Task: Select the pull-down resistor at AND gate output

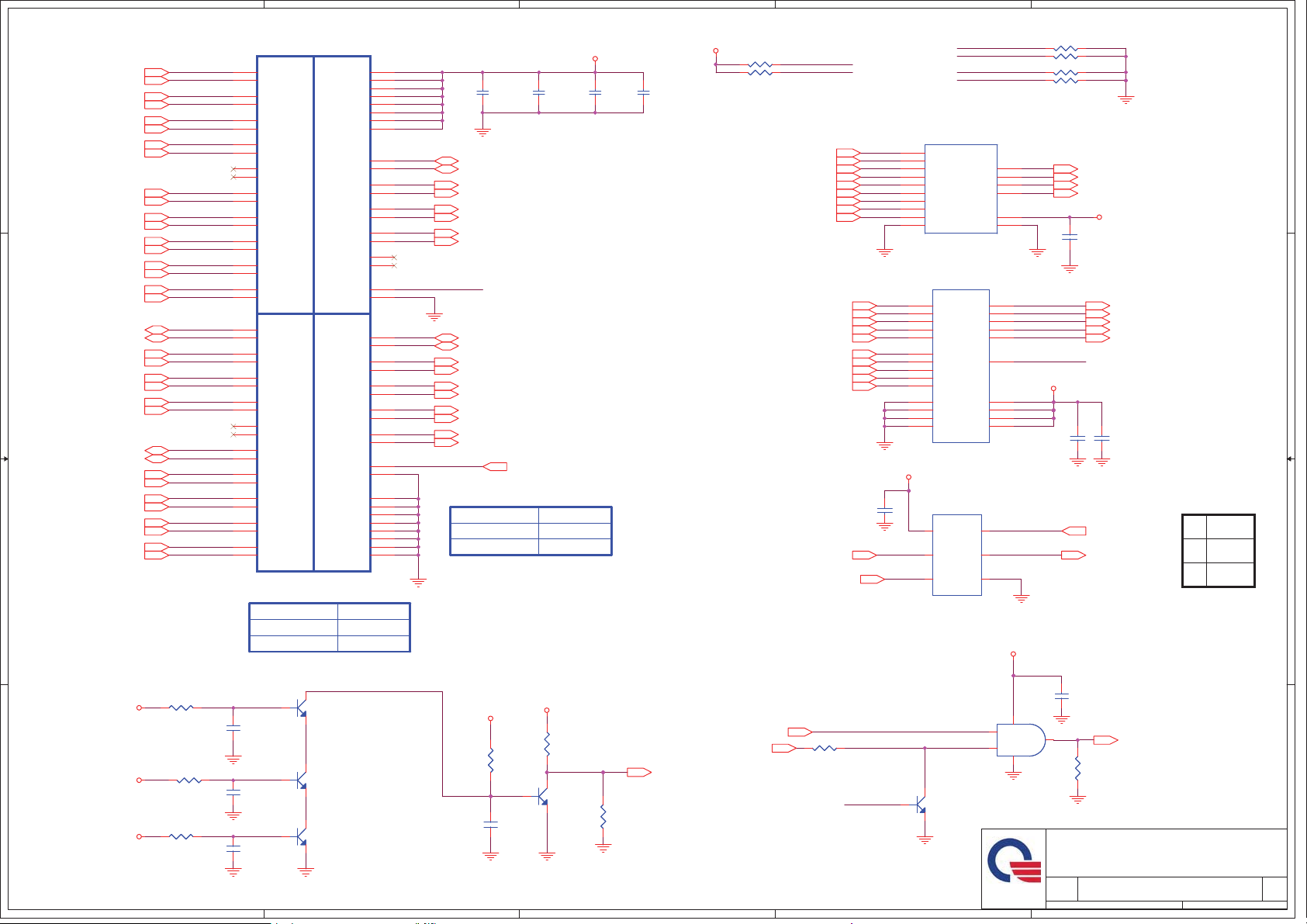Action: point(1077,768)
